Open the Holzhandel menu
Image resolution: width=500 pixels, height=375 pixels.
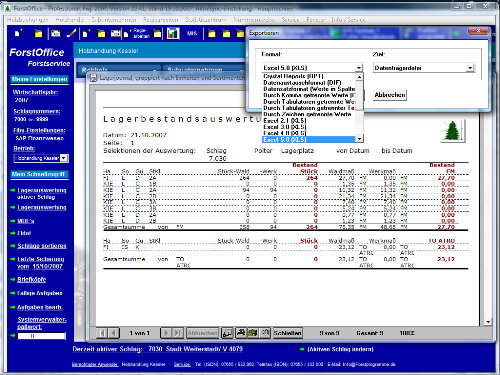click(x=70, y=20)
